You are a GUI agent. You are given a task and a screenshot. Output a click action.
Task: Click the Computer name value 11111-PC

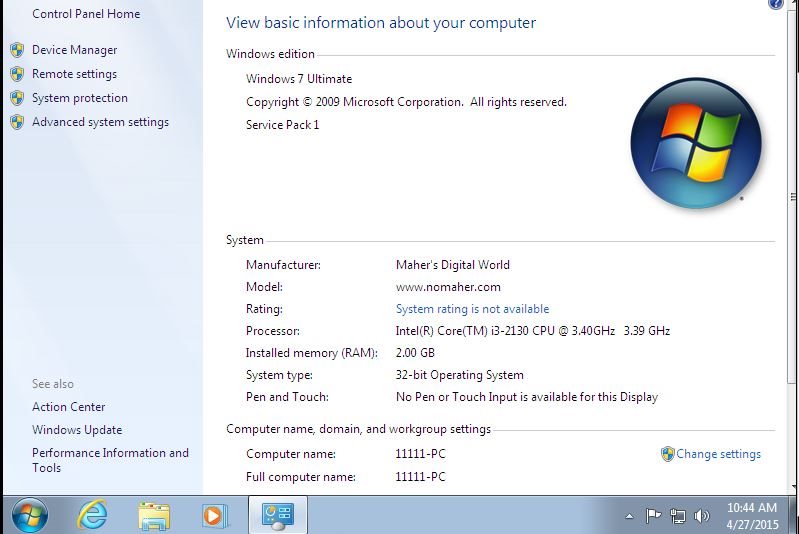(420, 454)
